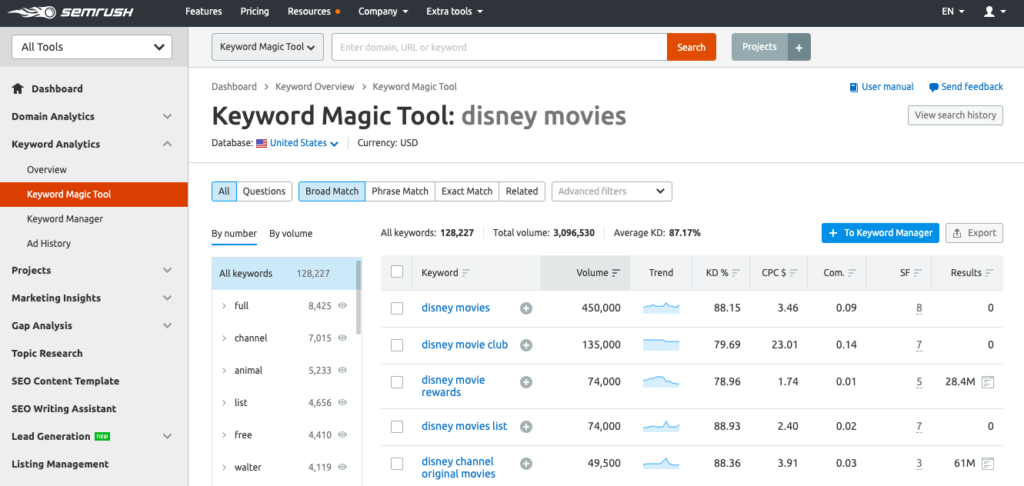Sort by CPC $ column icon

click(x=793, y=273)
